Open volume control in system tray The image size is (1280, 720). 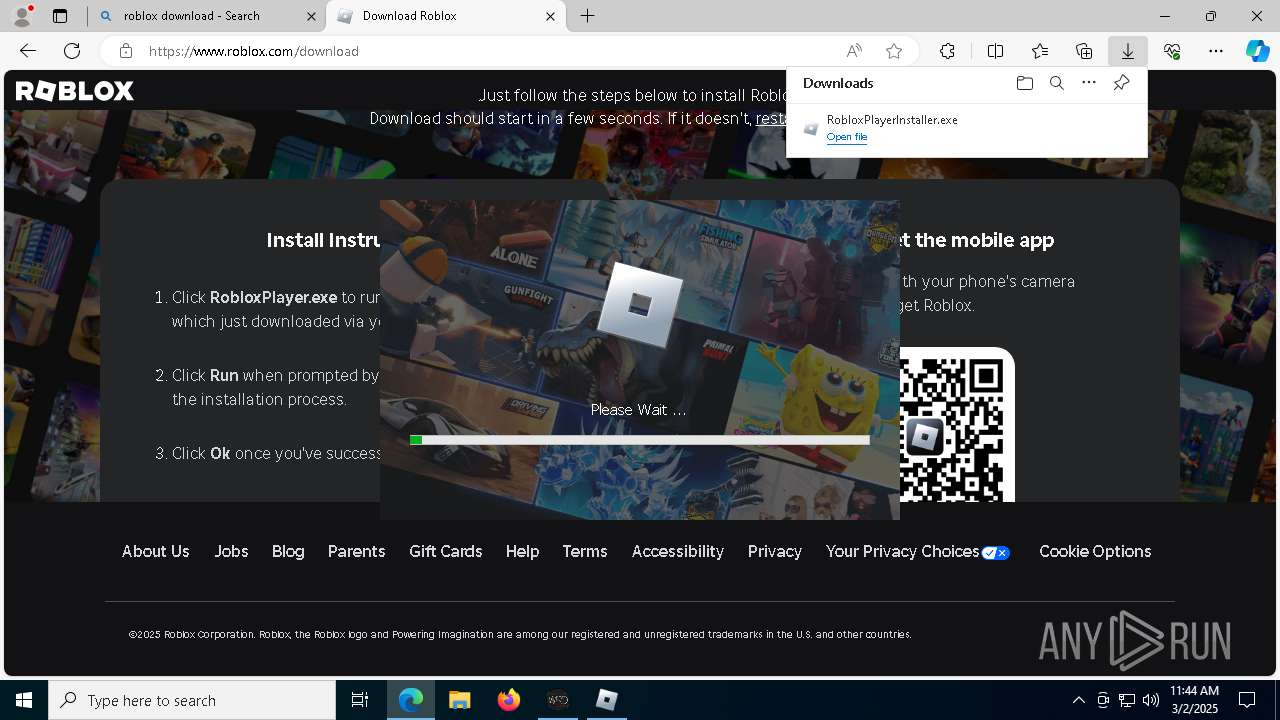tap(1150, 700)
